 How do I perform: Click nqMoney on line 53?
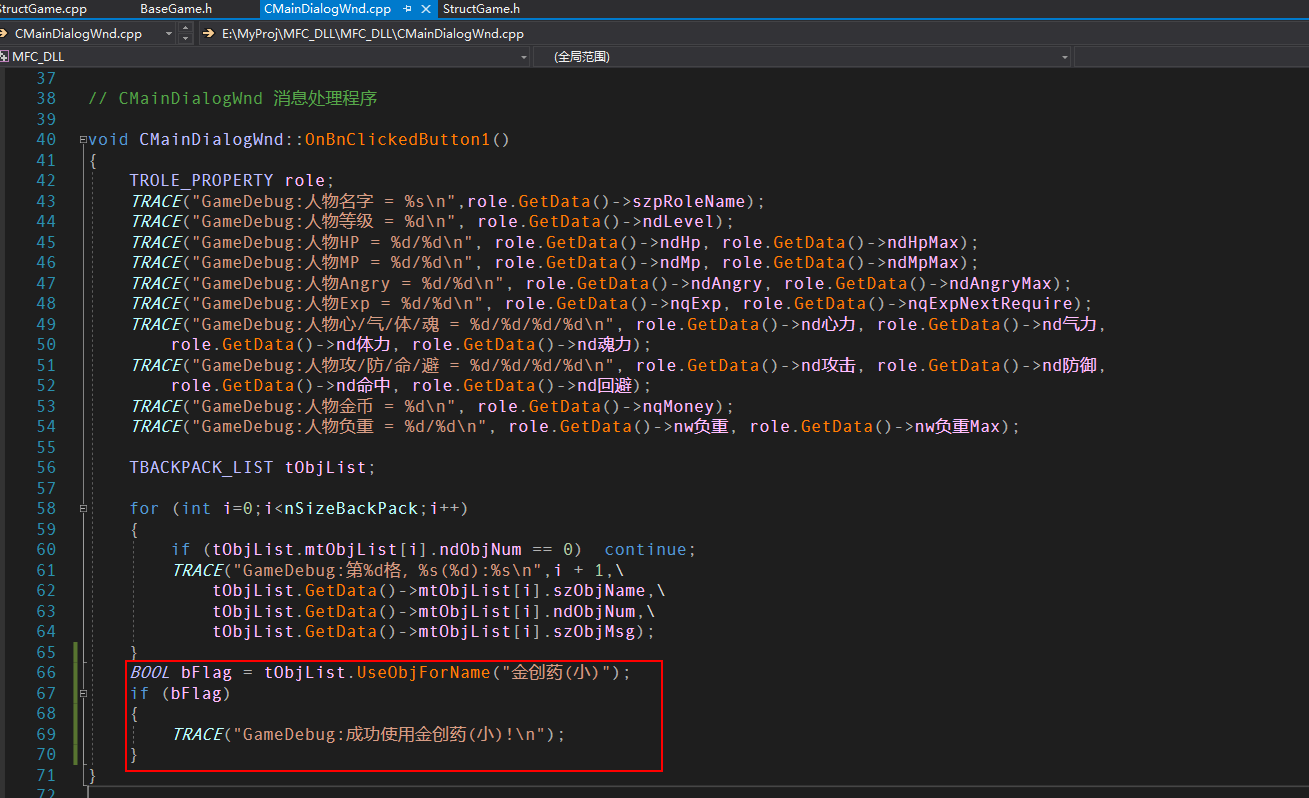click(679, 406)
